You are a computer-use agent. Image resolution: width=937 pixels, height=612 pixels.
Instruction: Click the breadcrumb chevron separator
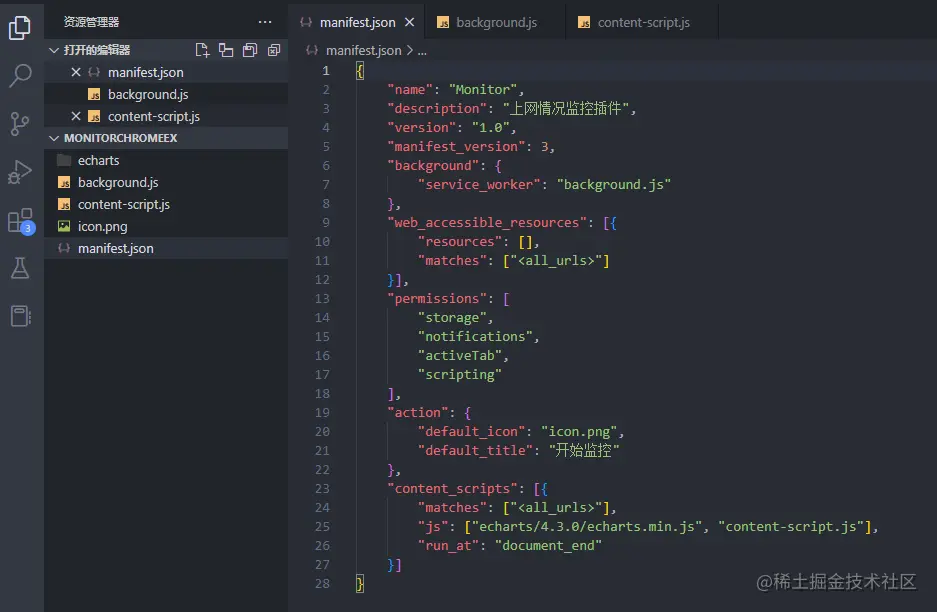(409, 51)
